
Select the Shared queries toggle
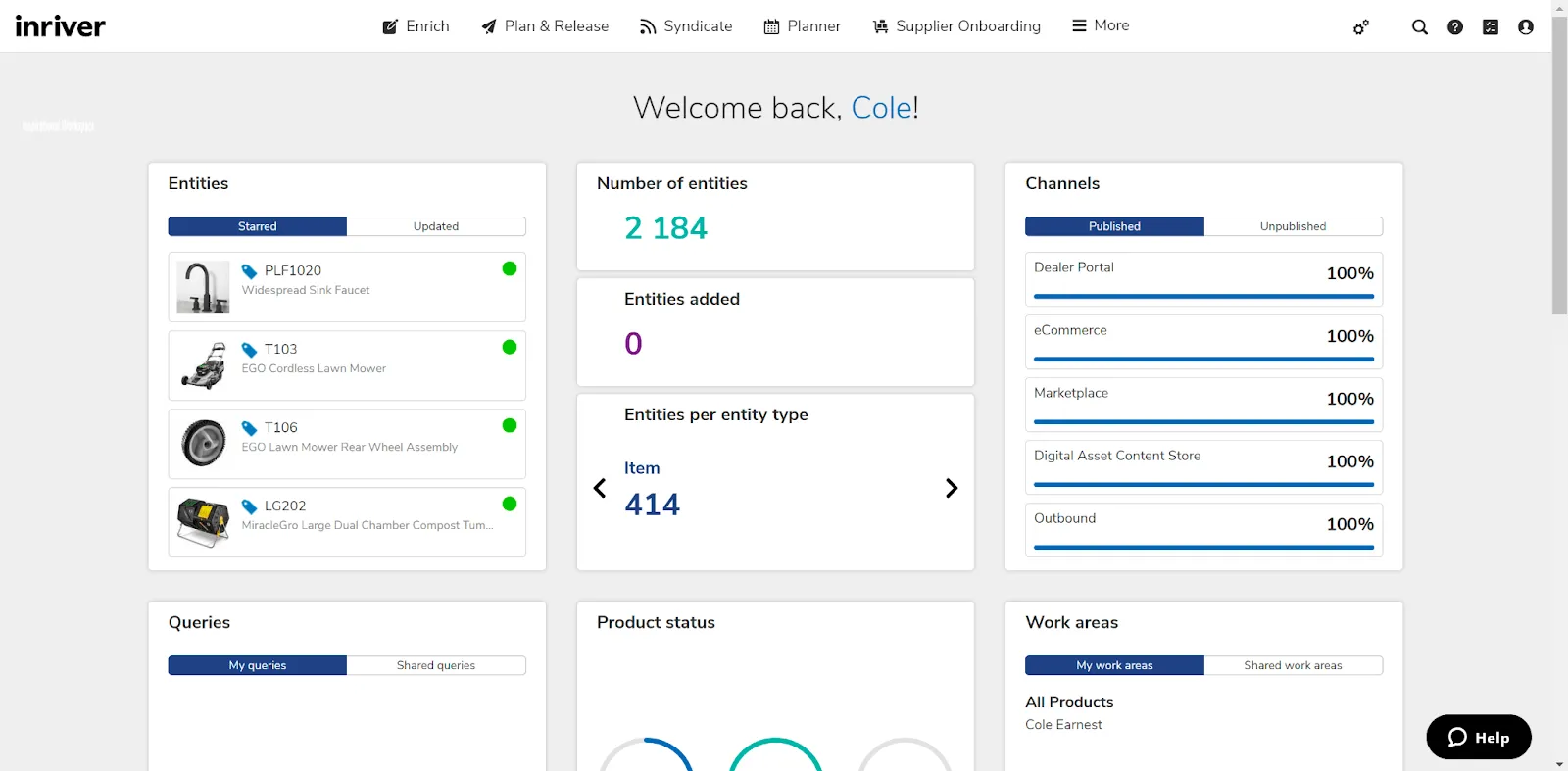pos(436,665)
